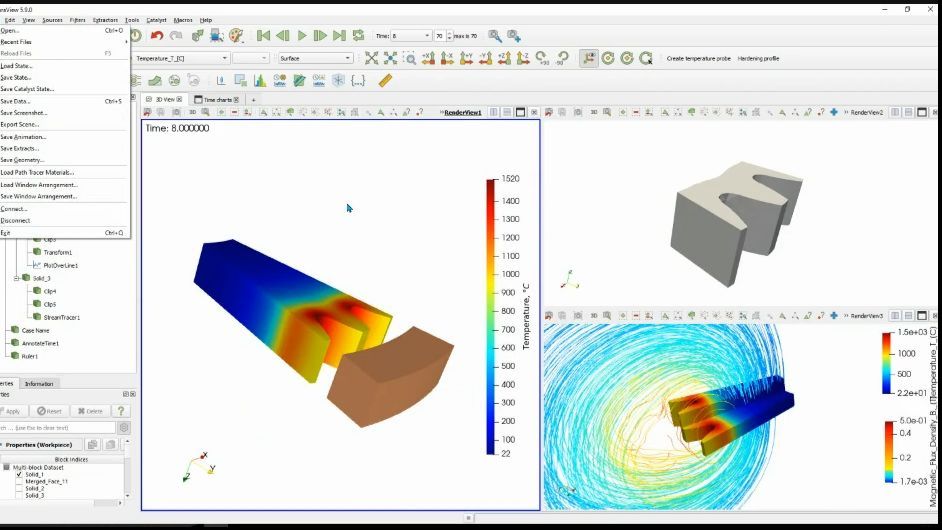Set view direction to +X

pyautogui.click(x=428, y=58)
